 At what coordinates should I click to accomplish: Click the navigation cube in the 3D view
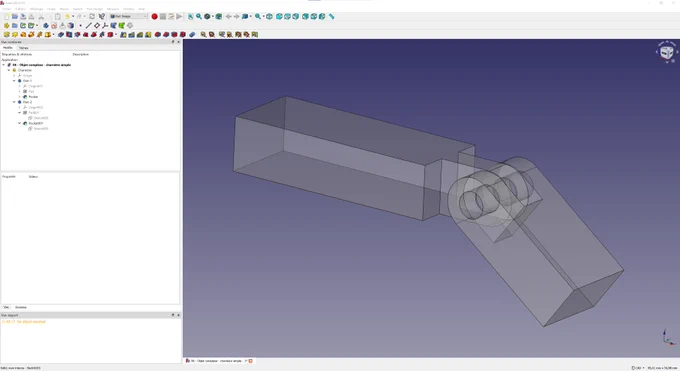click(x=667, y=53)
